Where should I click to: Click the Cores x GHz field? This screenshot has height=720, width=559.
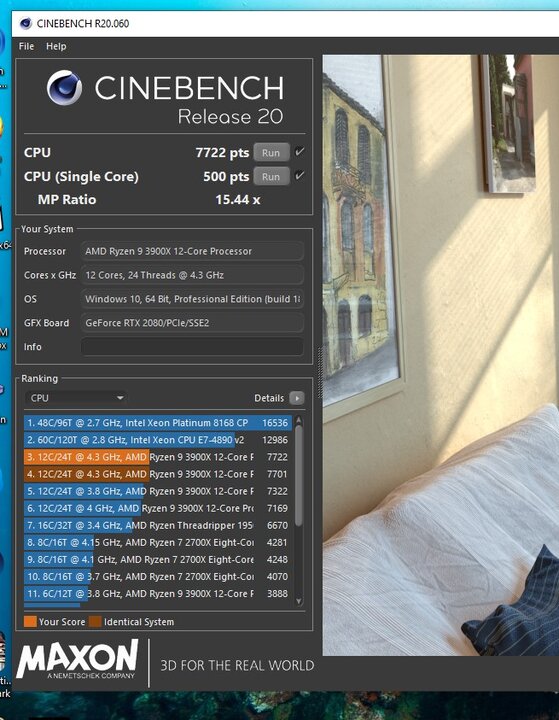tap(192, 275)
